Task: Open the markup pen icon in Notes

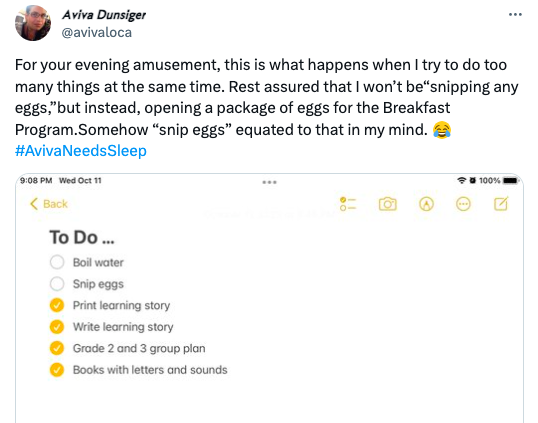Action: 426,204
